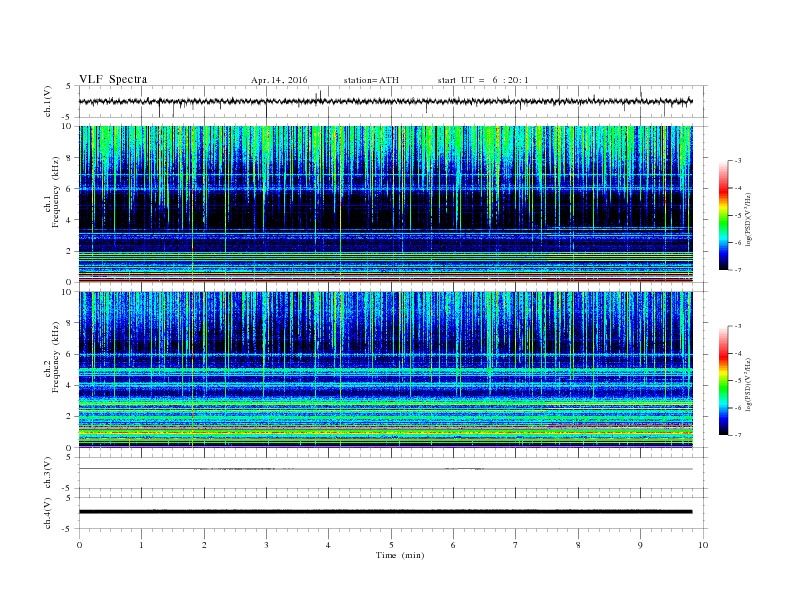Select the log(PSD) label beside ch.2 color bar
Viewport: 792px width, 612px height.
pos(749,384)
